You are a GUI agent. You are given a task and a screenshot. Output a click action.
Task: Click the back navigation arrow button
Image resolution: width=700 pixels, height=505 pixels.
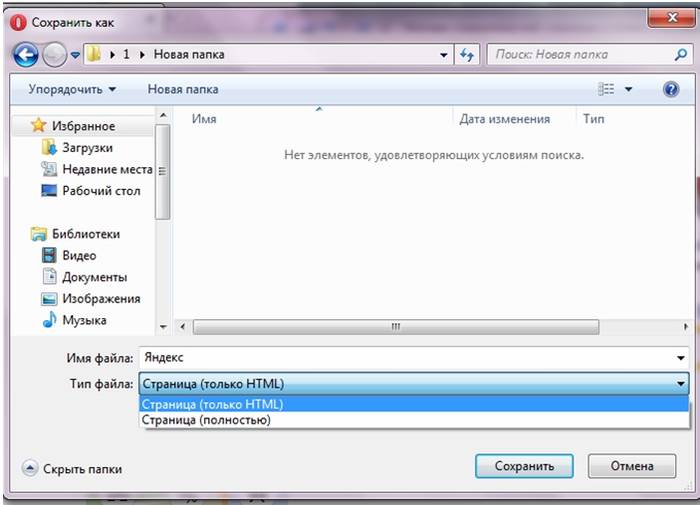[27, 54]
